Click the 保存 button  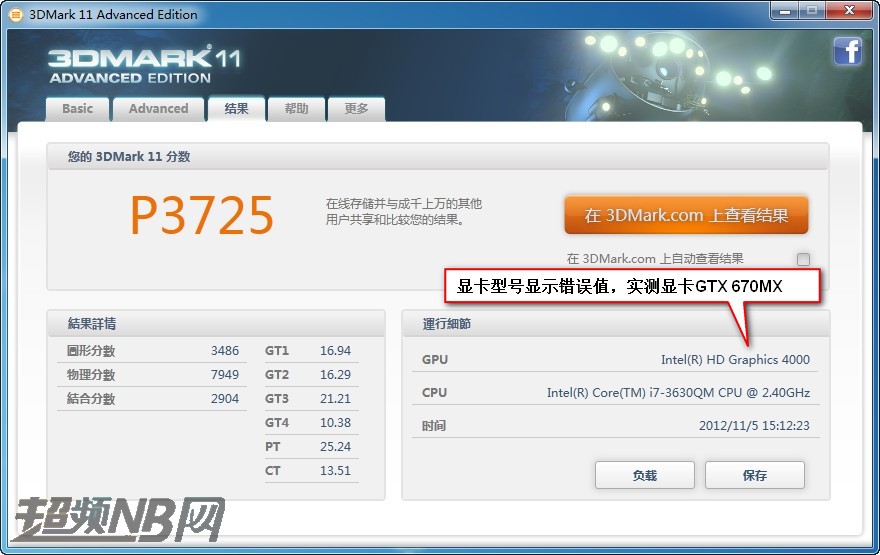755,475
